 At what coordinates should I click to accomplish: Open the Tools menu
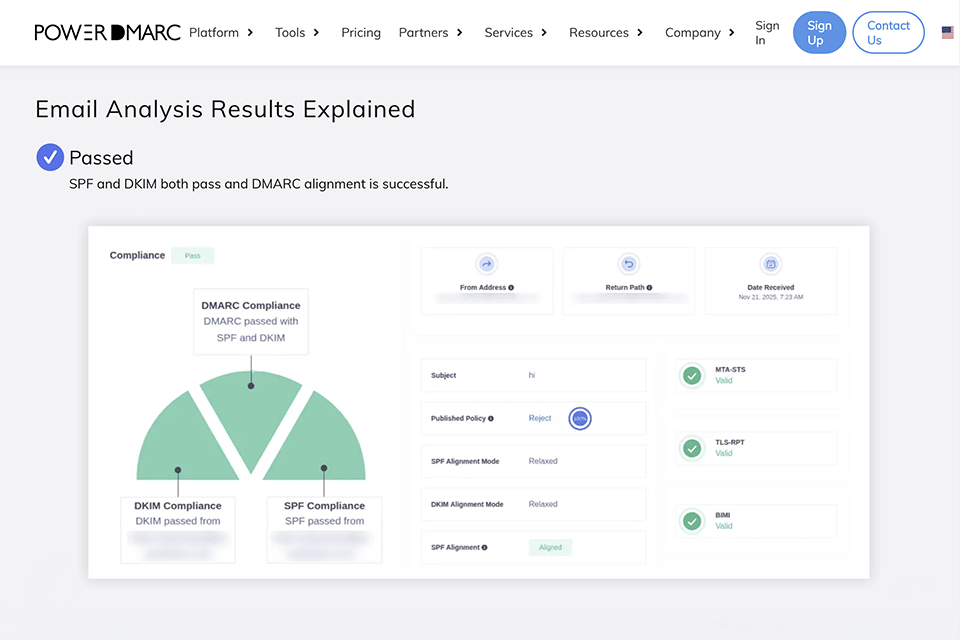290,32
